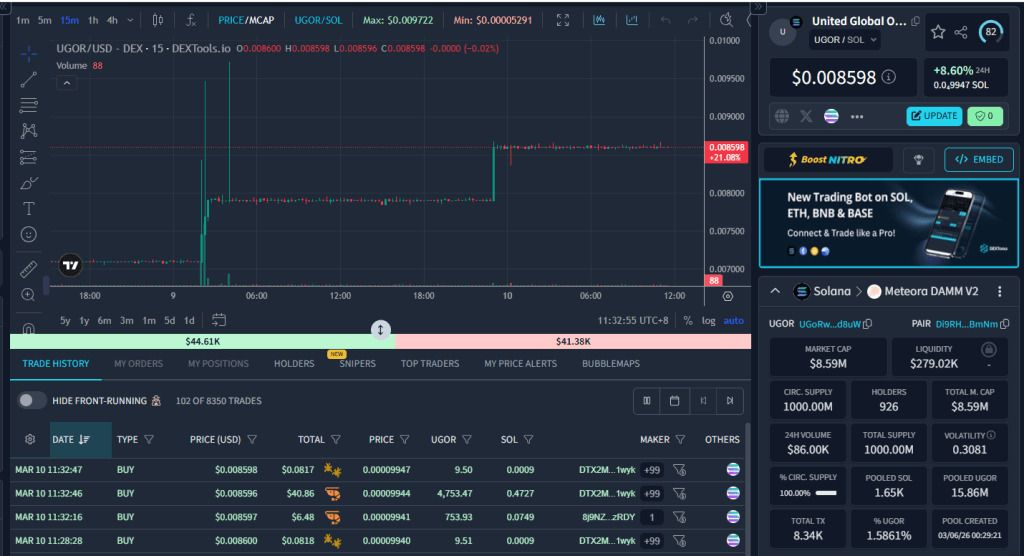Filter trades by maker 8j9NZ...zRDY

tap(679, 517)
